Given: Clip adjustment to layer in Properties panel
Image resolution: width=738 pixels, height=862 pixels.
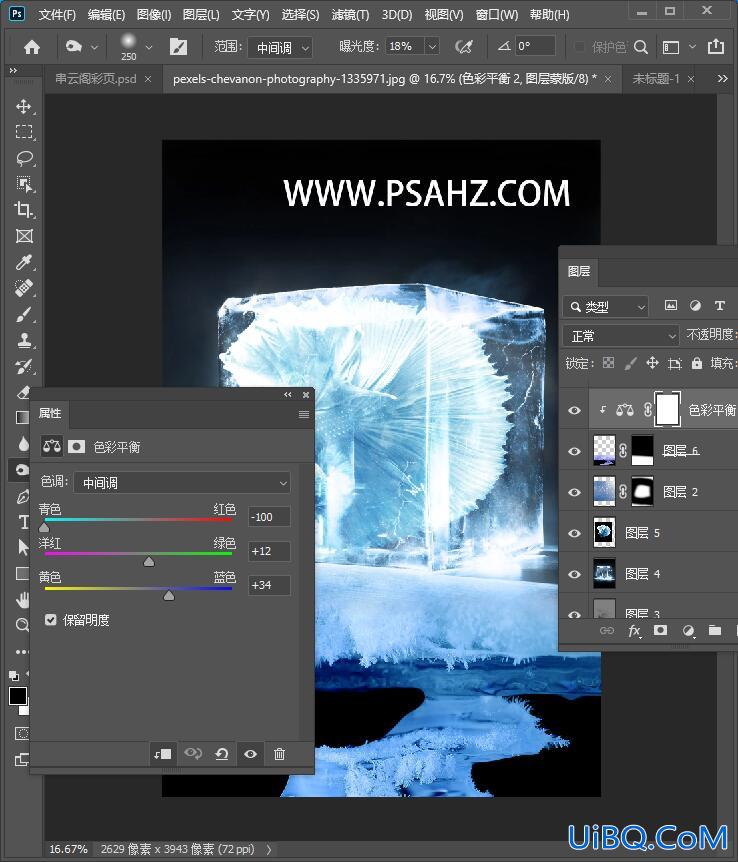Looking at the screenshot, I should click(163, 754).
